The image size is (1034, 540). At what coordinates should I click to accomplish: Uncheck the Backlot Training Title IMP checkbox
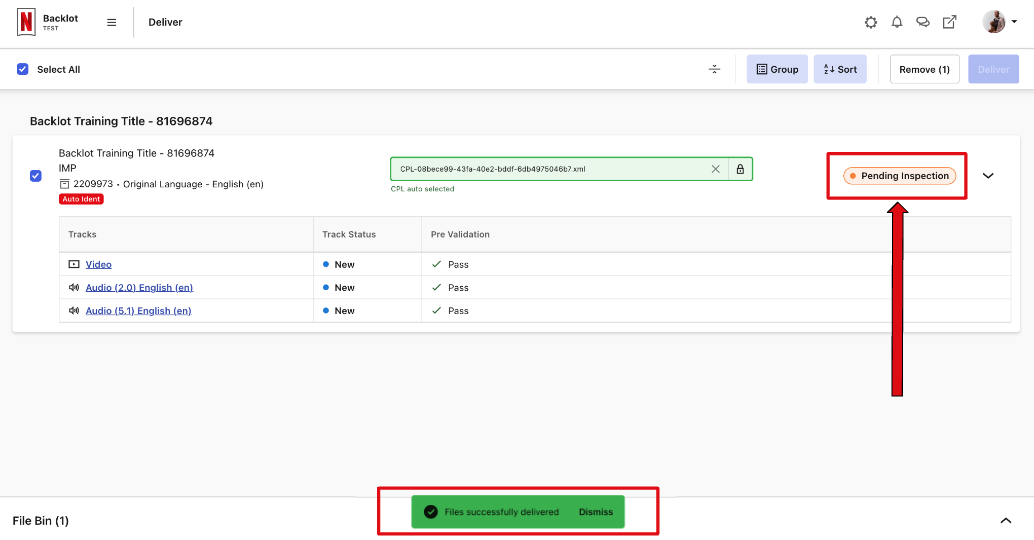click(x=36, y=176)
